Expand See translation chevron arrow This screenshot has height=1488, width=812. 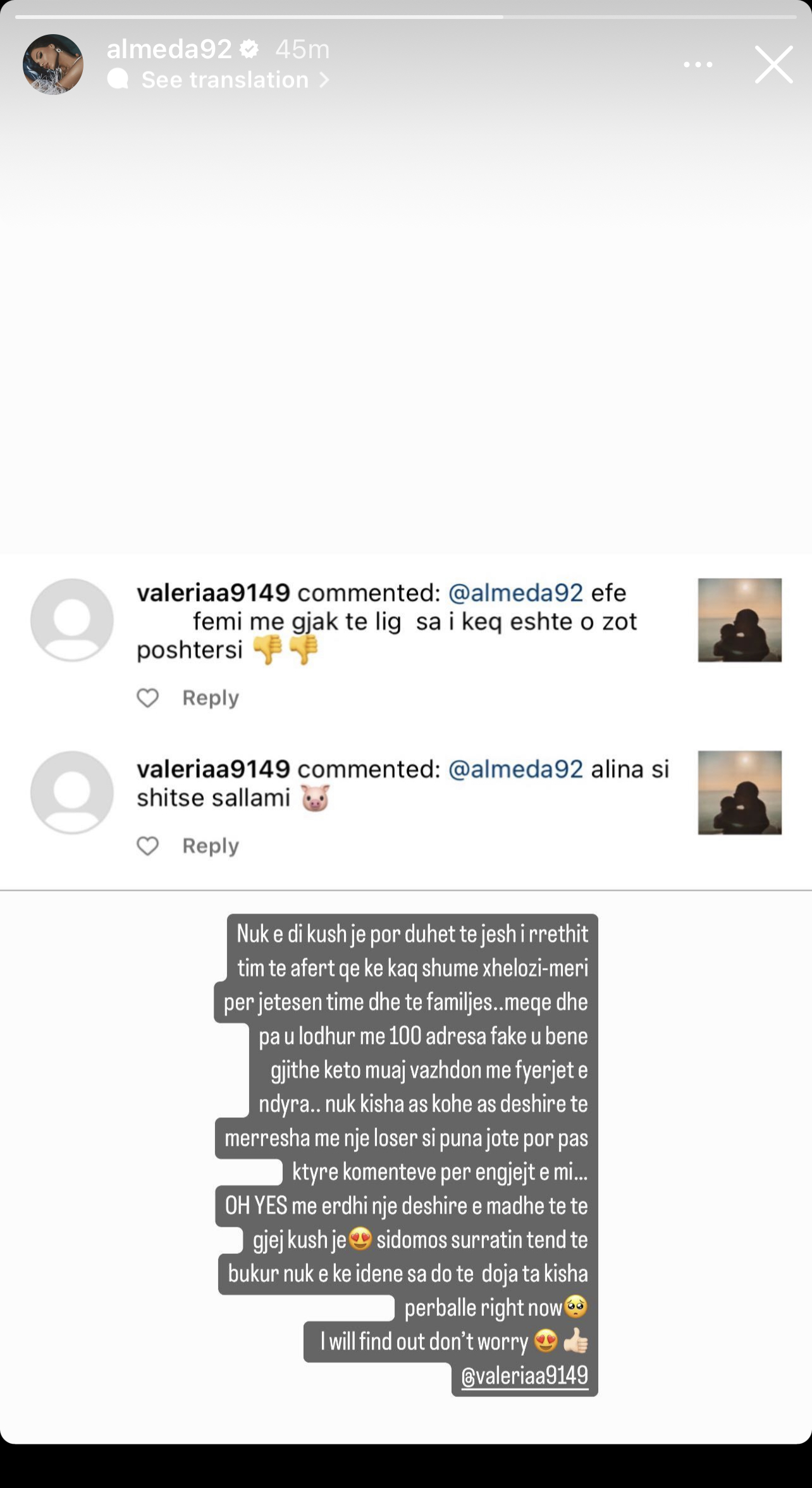pyautogui.click(x=324, y=80)
